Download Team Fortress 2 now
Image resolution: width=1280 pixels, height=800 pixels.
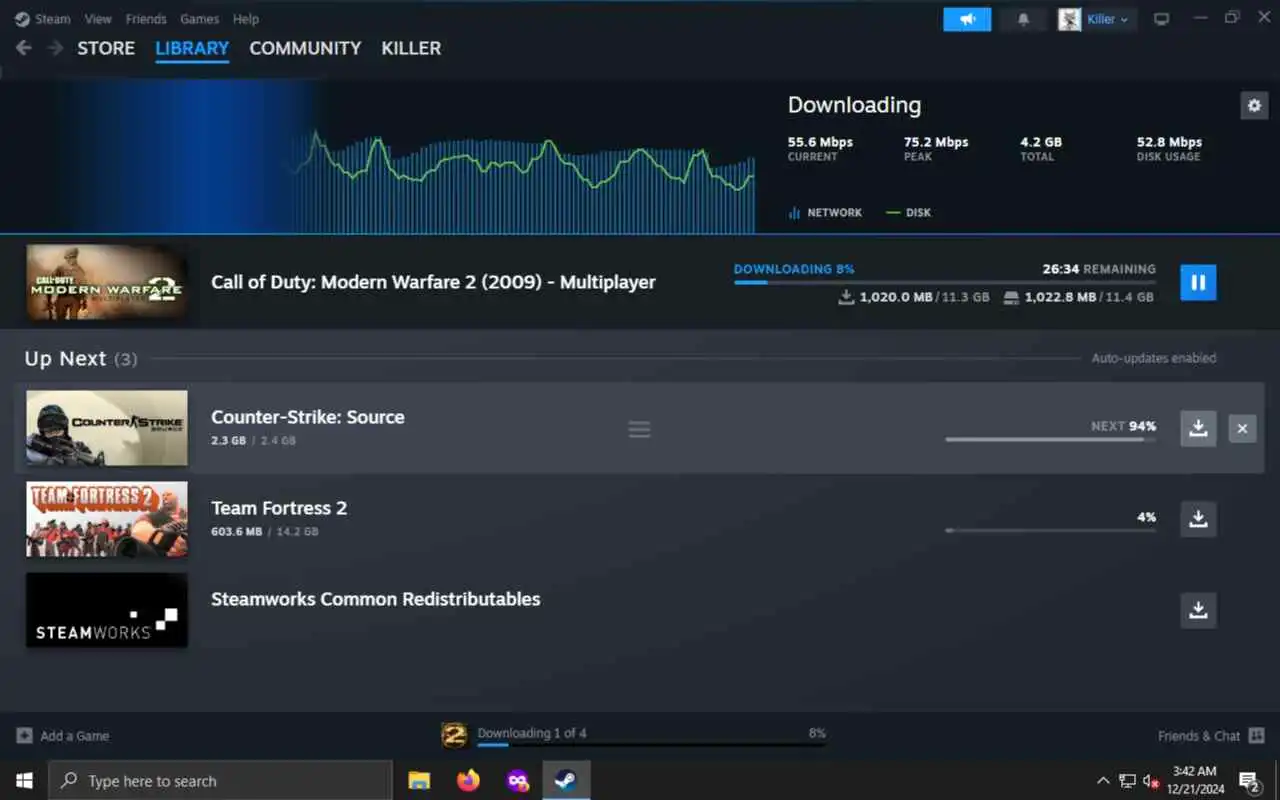[x=1198, y=519]
